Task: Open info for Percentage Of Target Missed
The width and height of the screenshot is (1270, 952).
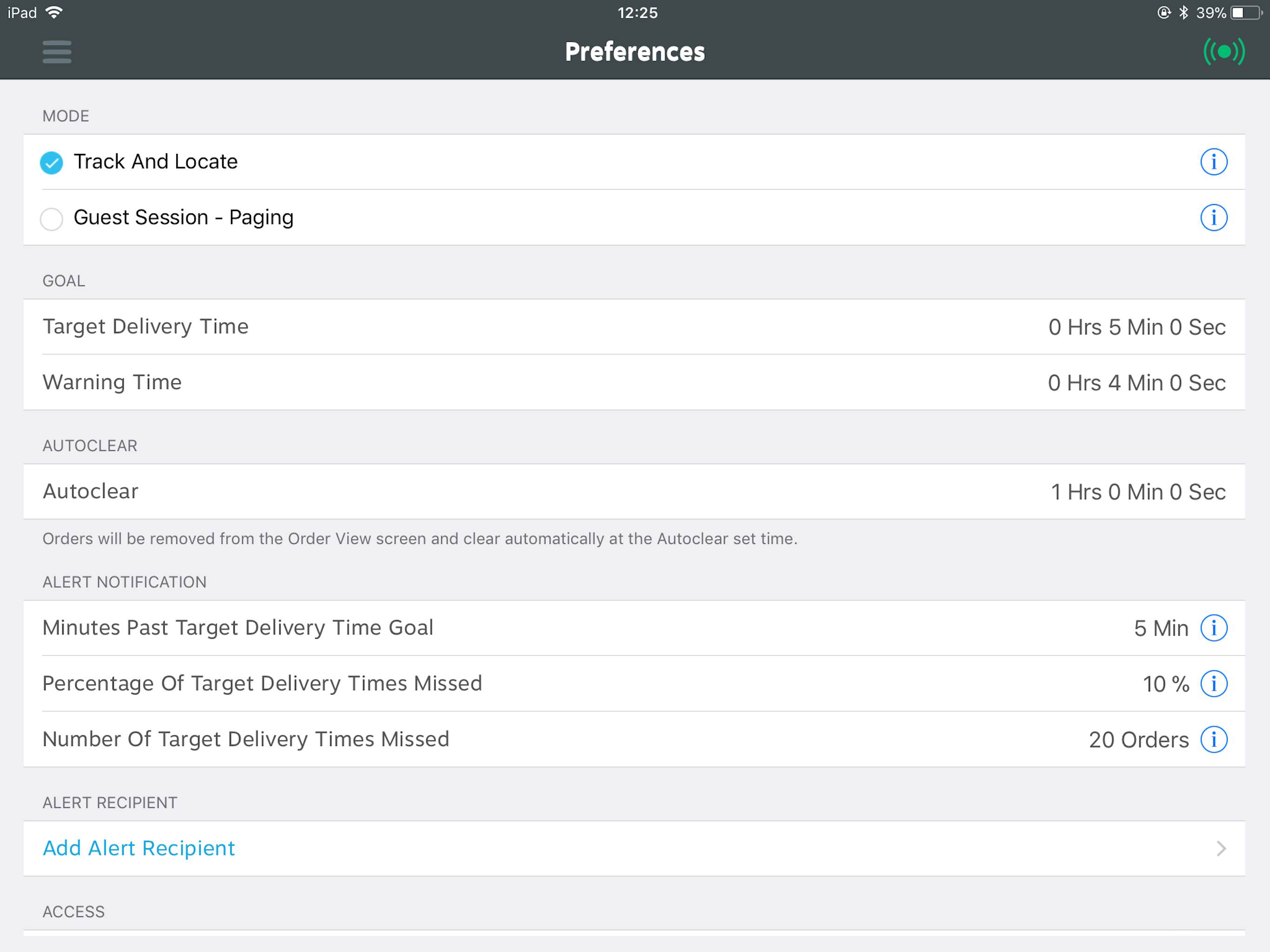Action: coord(1214,683)
